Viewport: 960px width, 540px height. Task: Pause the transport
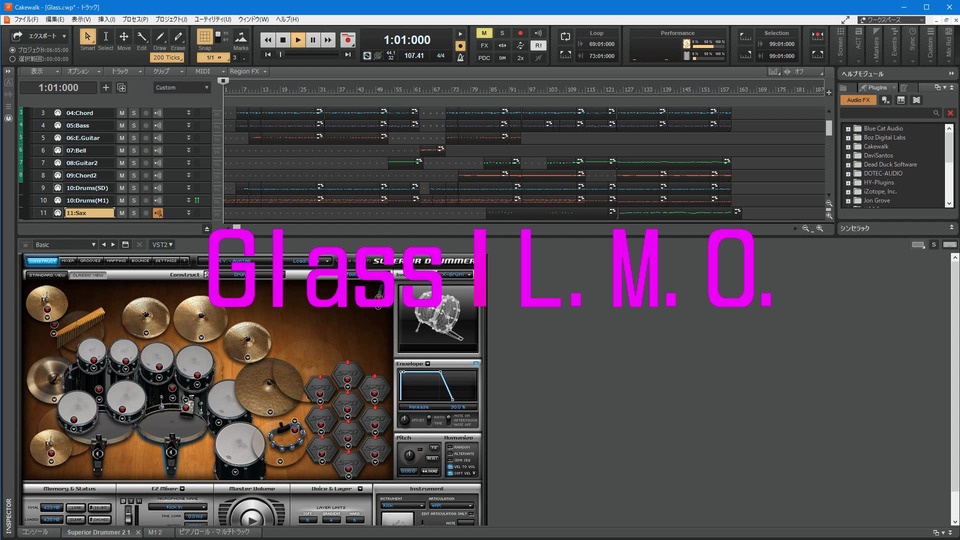point(313,40)
